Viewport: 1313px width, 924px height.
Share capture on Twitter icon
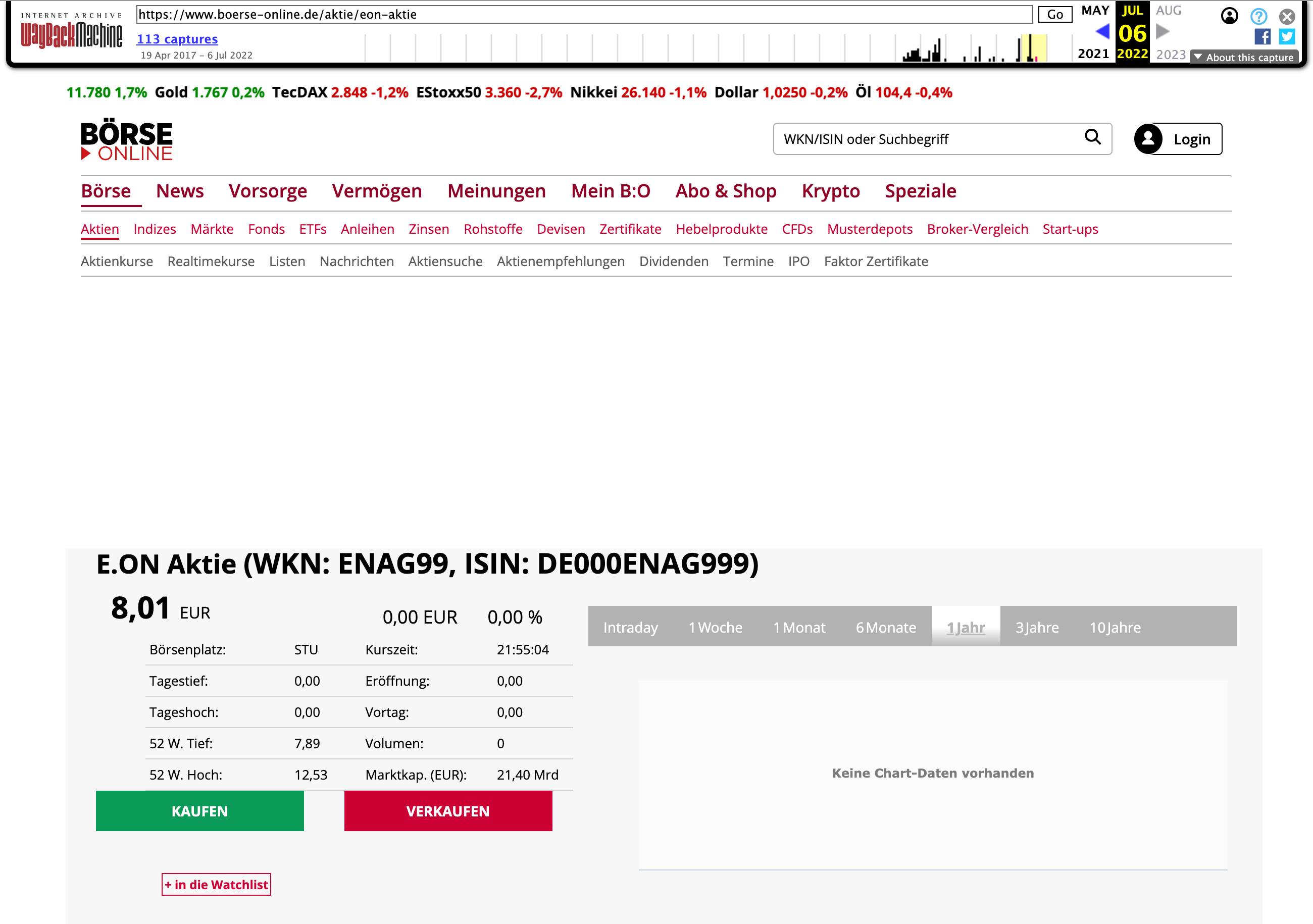(x=1287, y=37)
